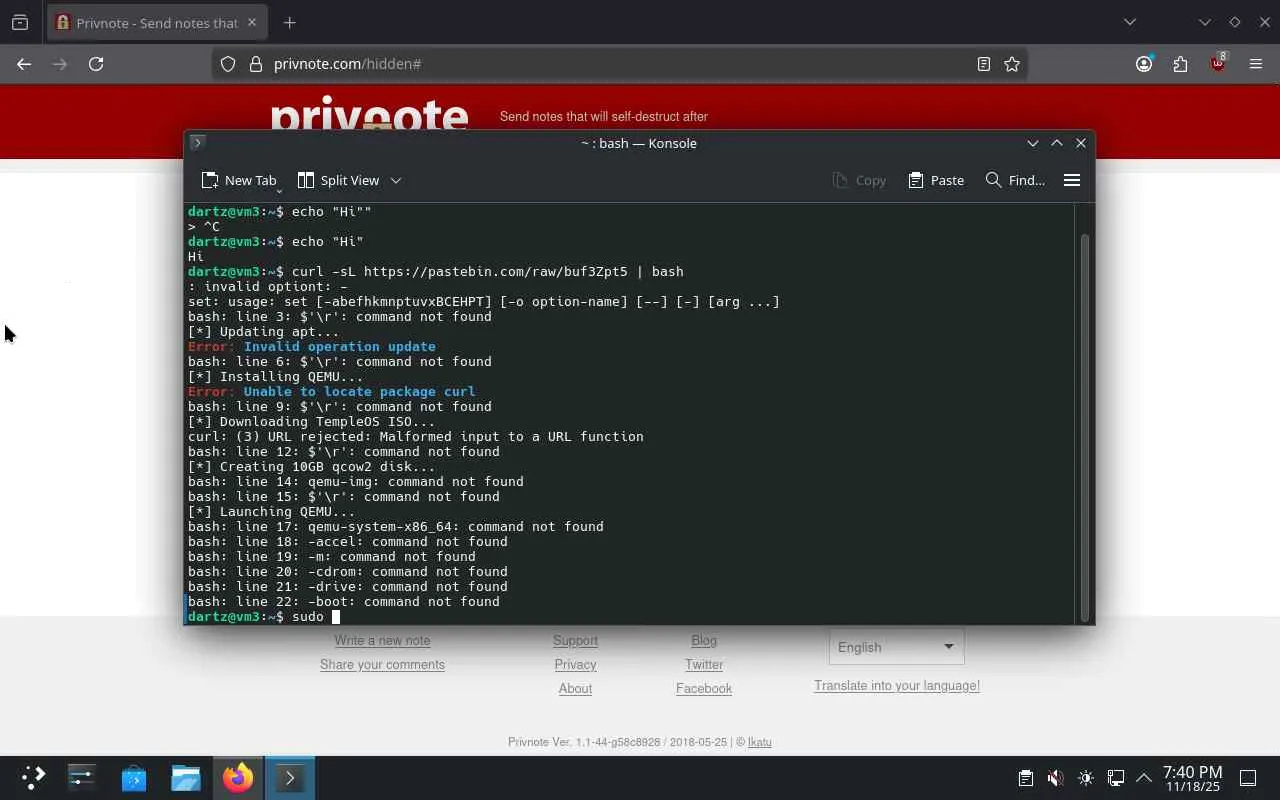Open the Blog footer link

click(704, 640)
